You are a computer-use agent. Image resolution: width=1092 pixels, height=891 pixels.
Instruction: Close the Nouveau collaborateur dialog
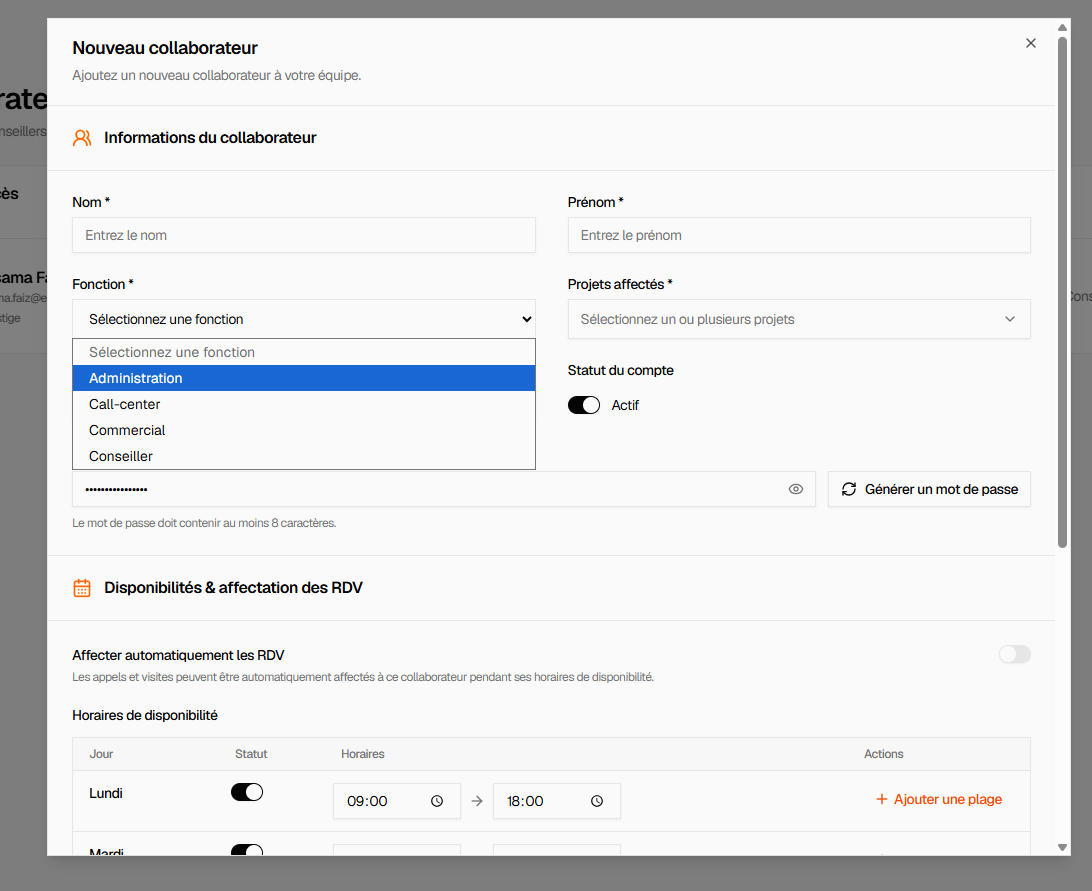pos(1031,43)
